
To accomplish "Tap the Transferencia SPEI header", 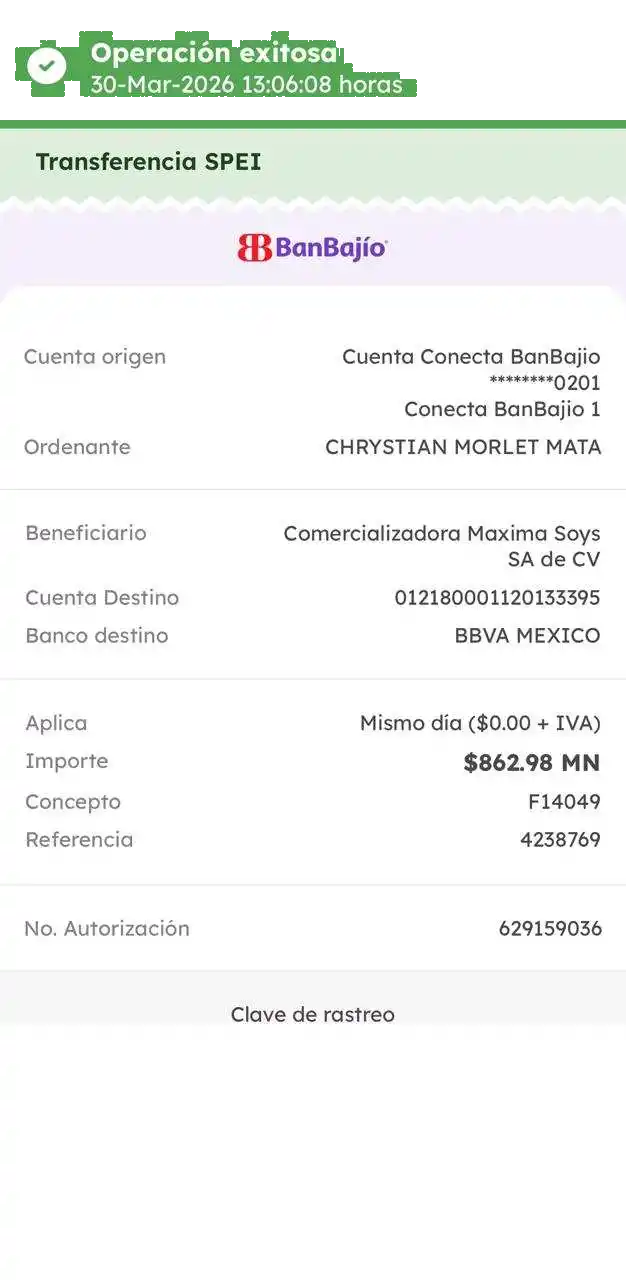I will 148,162.
